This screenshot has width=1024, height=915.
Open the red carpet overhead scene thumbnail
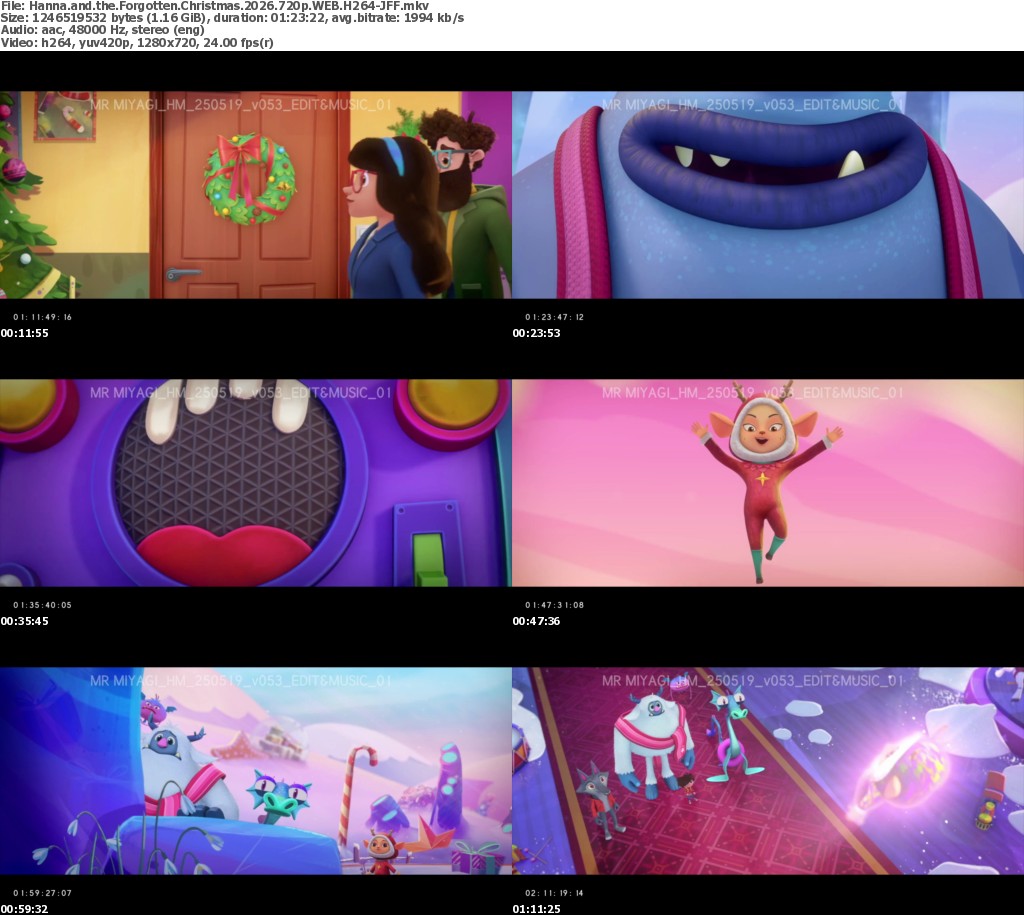pos(767,772)
